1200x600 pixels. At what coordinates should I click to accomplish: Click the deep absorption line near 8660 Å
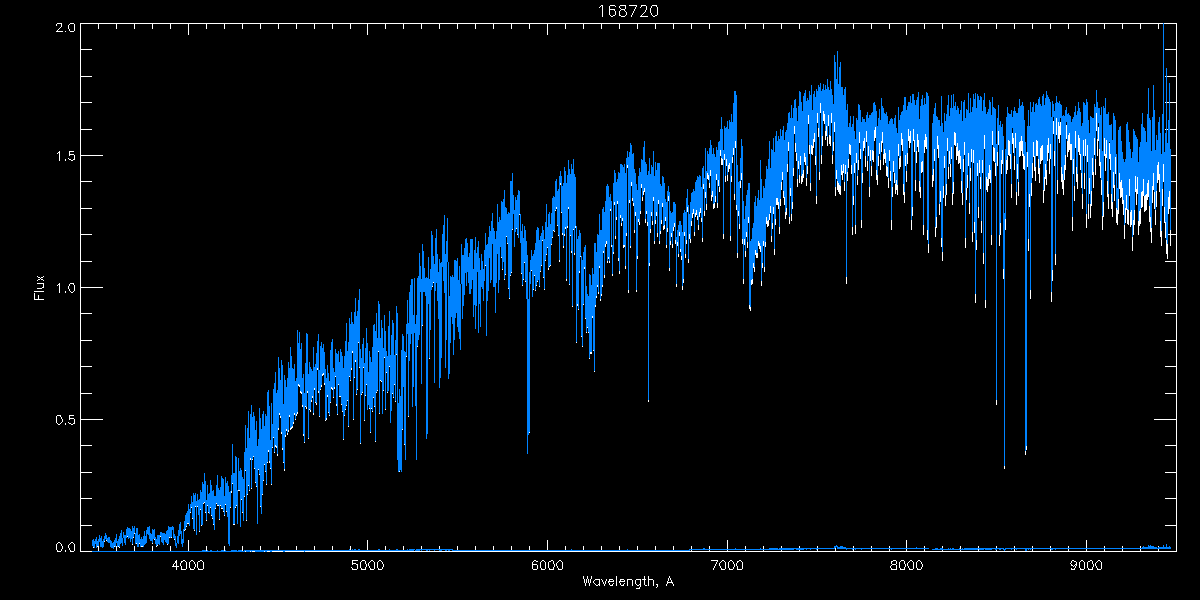point(1025,450)
